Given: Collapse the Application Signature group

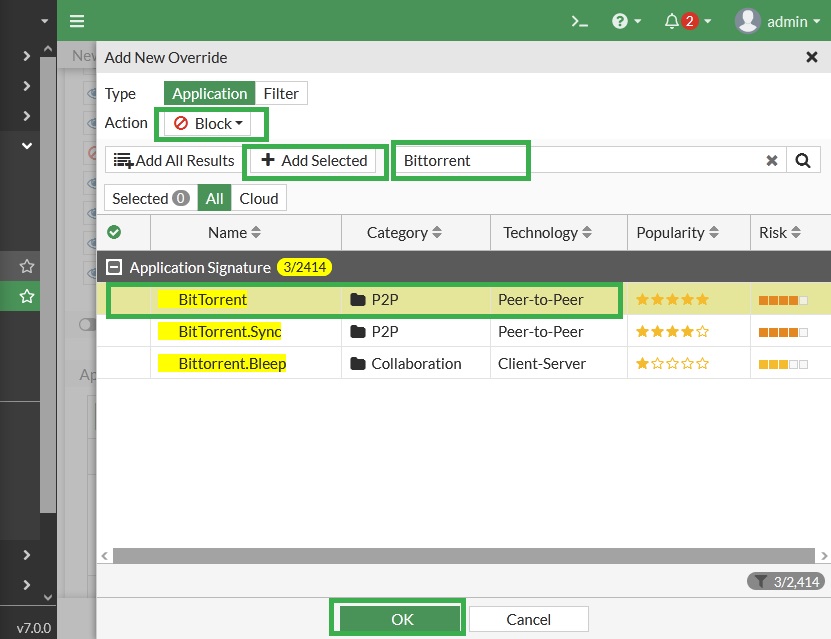Looking at the screenshot, I should 114,267.
